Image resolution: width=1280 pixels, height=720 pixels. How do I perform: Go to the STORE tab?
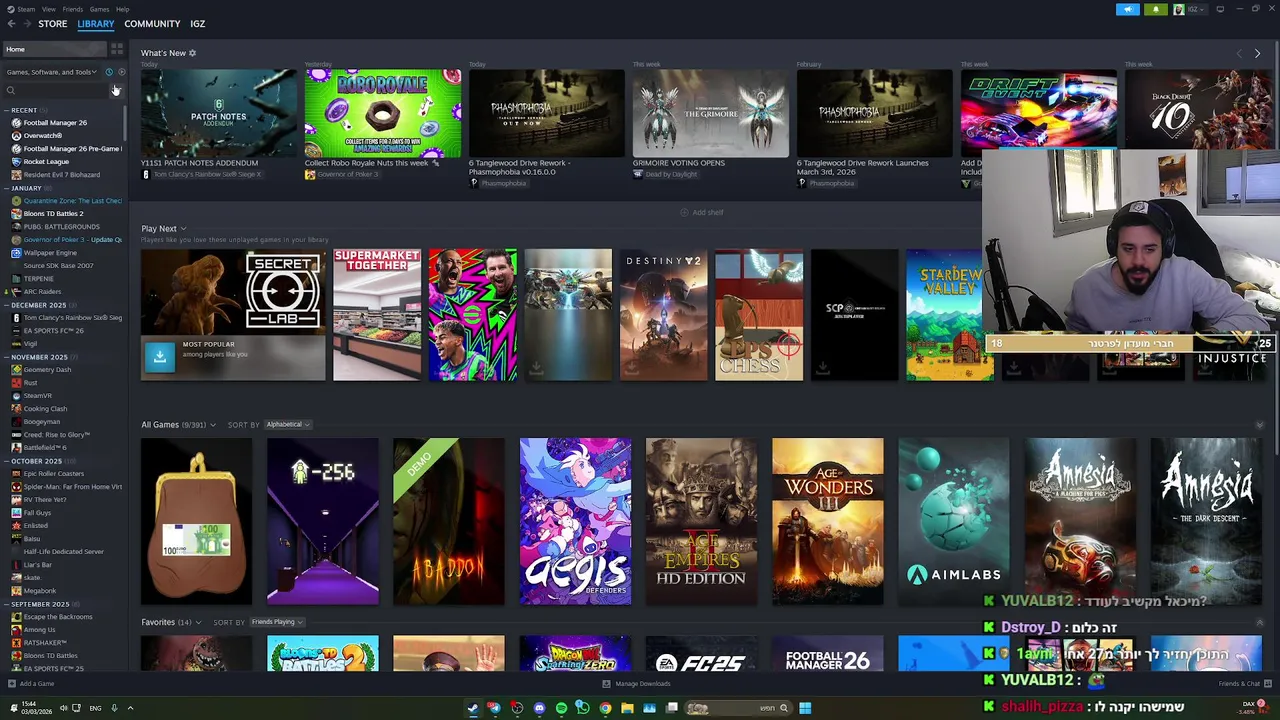[53, 24]
